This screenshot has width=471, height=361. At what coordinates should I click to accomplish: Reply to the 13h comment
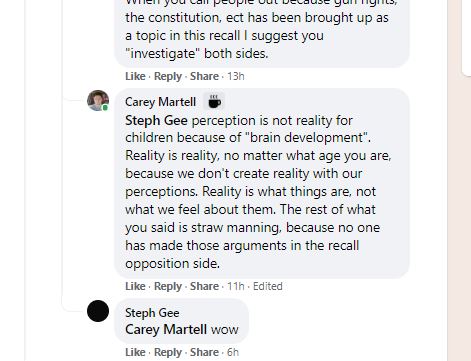(168, 76)
